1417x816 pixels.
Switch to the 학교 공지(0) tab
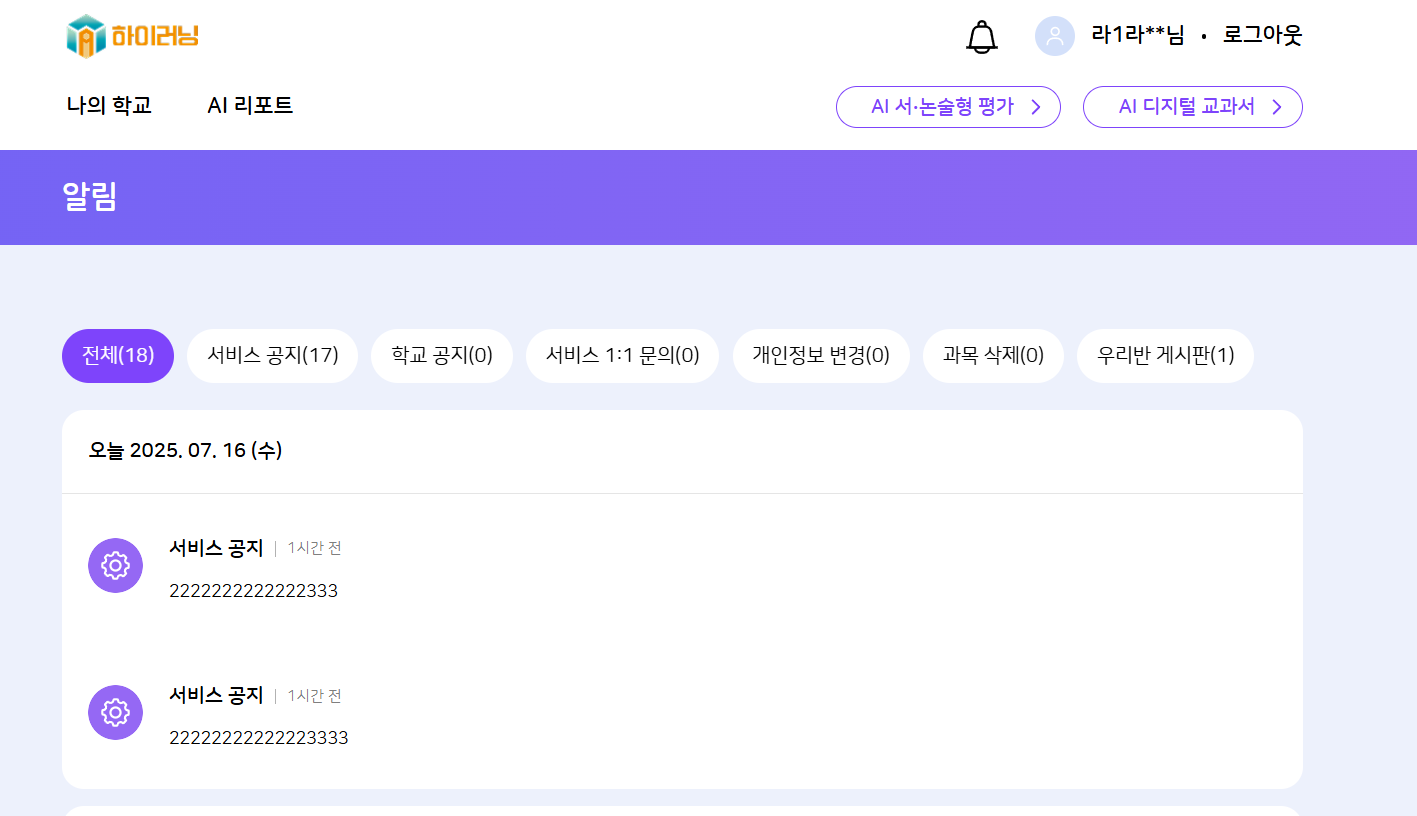[x=441, y=356]
